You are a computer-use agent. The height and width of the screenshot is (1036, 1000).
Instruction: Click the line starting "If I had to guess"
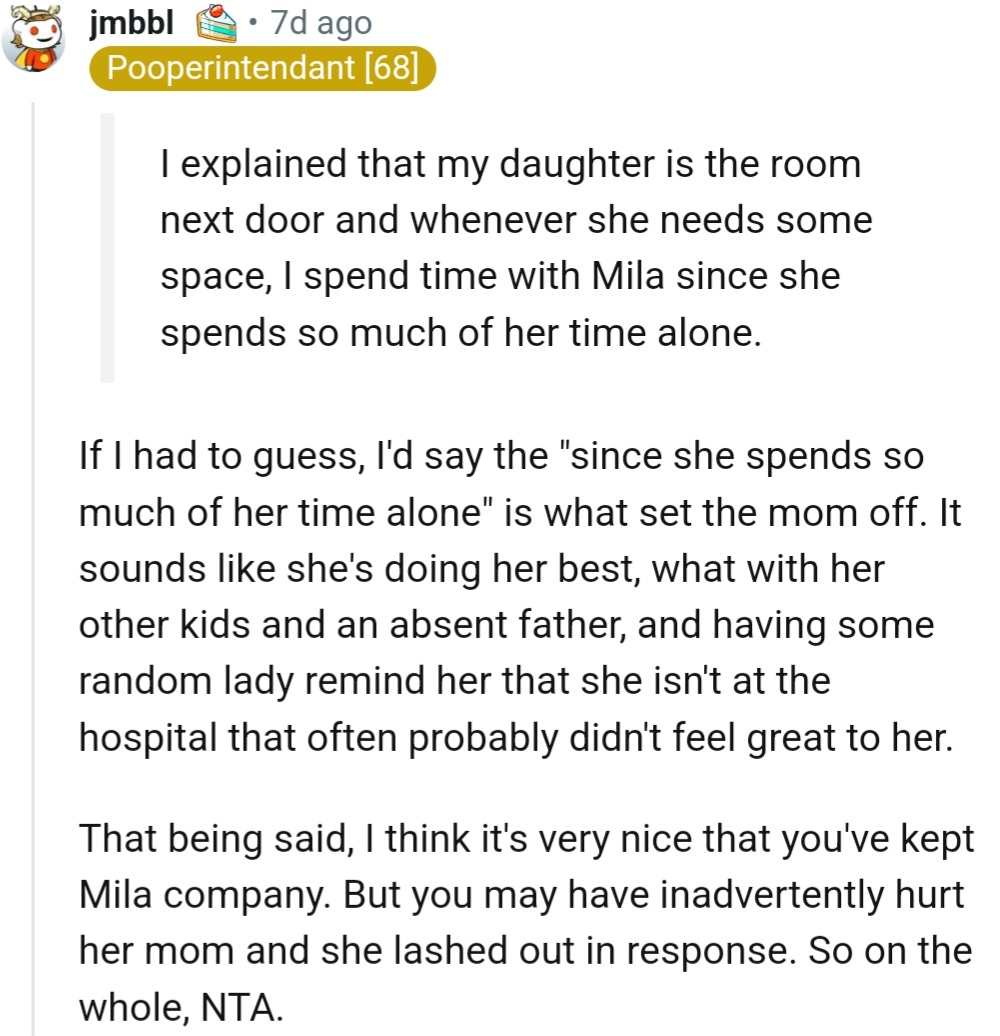click(500, 456)
